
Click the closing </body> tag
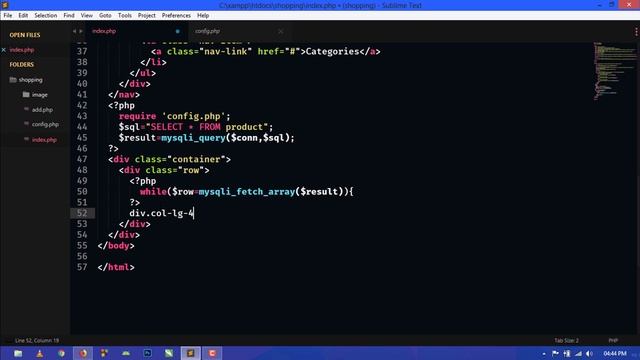point(116,246)
